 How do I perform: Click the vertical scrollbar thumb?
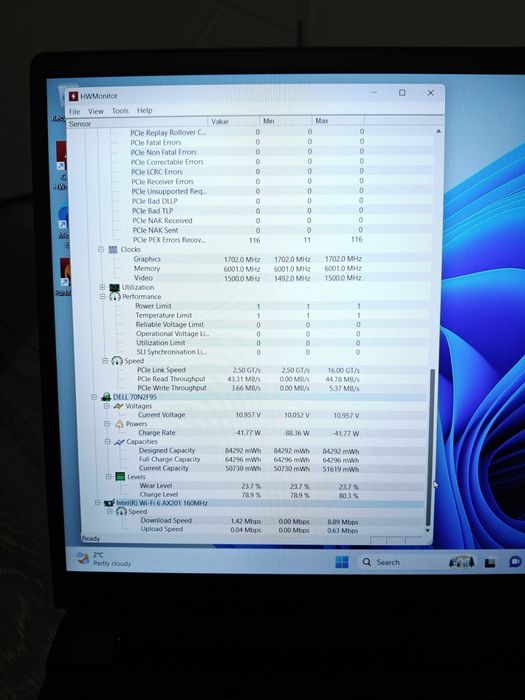click(x=430, y=447)
